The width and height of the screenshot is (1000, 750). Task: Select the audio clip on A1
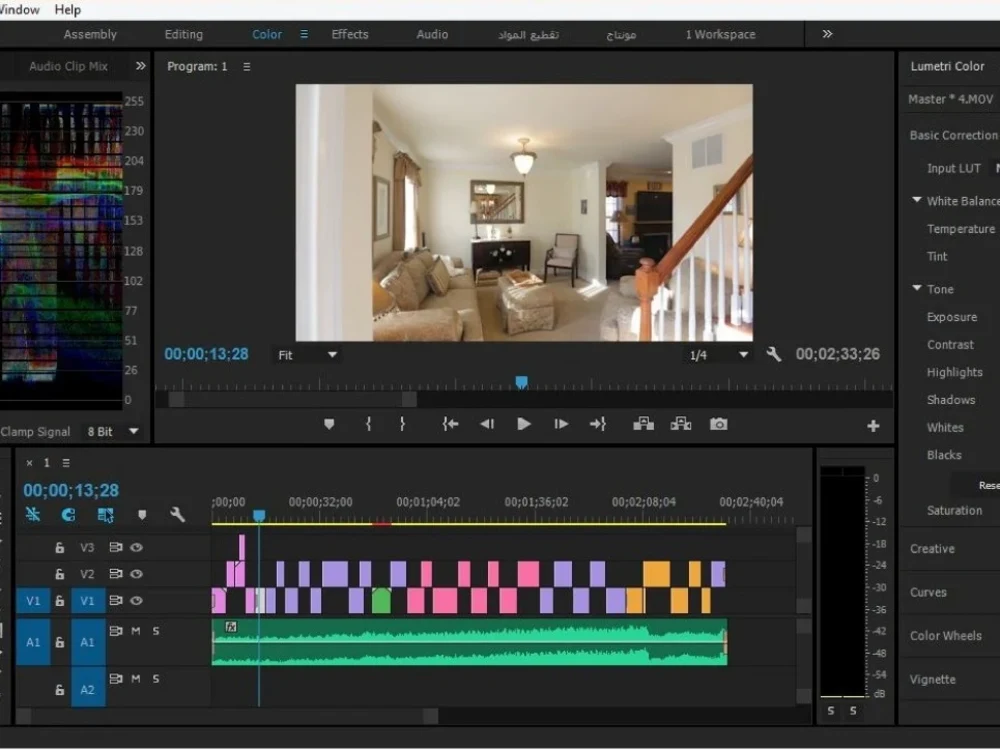tap(469, 642)
